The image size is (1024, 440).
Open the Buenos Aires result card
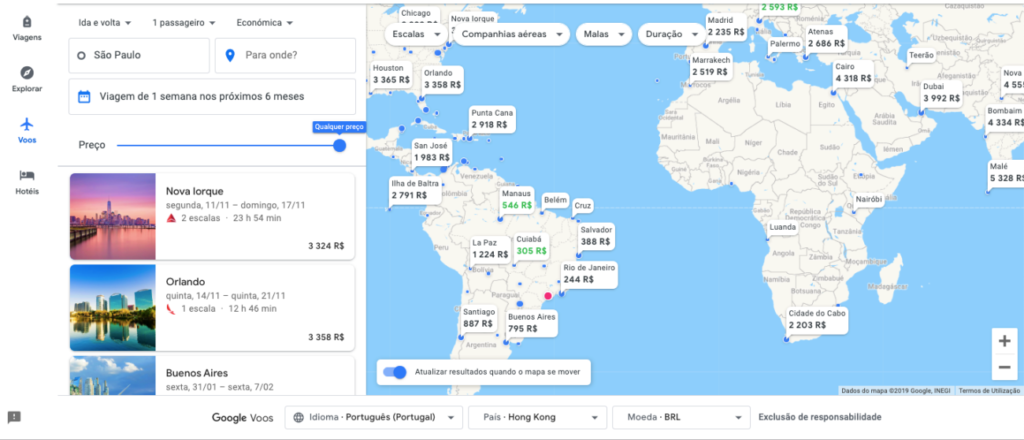212,375
